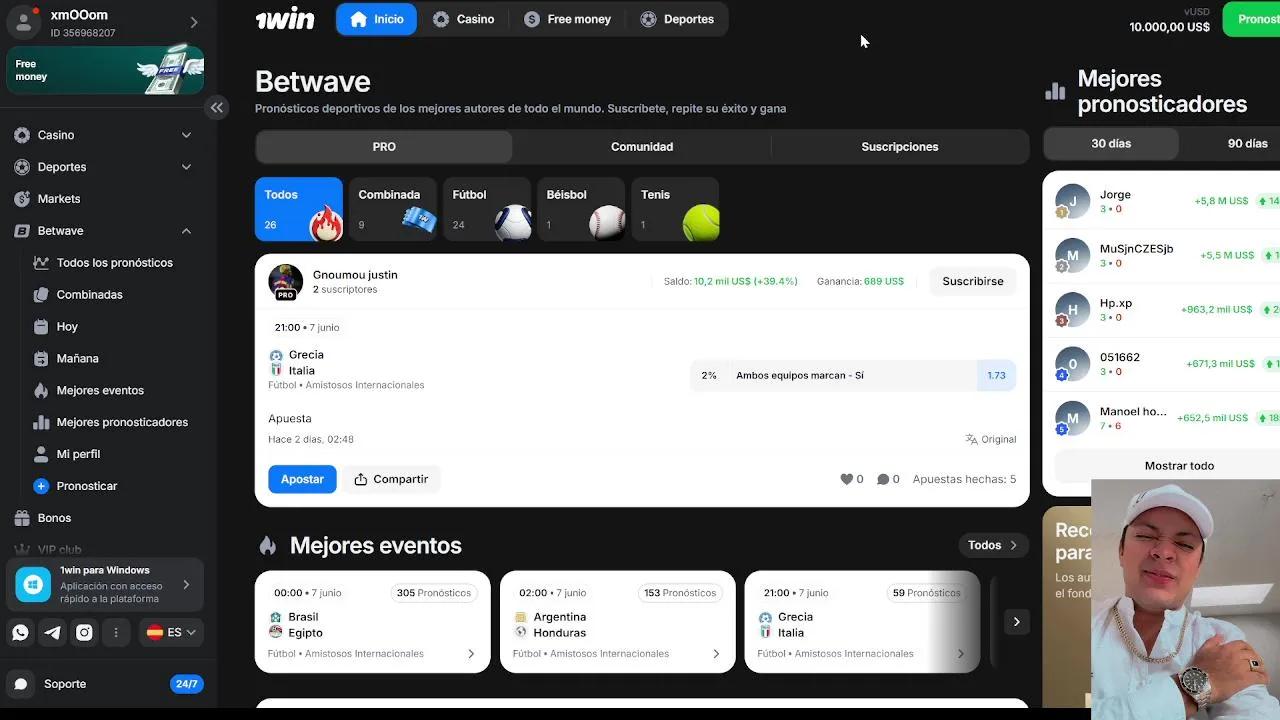Click blue Apostar button
Viewport: 1280px width, 720px height.
(x=302, y=479)
